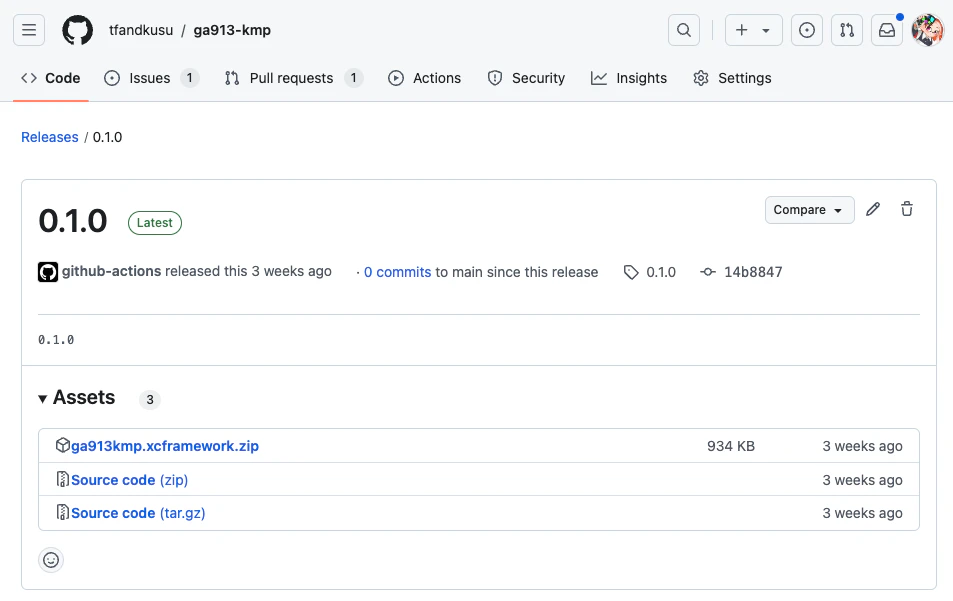This screenshot has width=953, height=601.
Task: Click the tfandkusu owner link
Action: (141, 30)
